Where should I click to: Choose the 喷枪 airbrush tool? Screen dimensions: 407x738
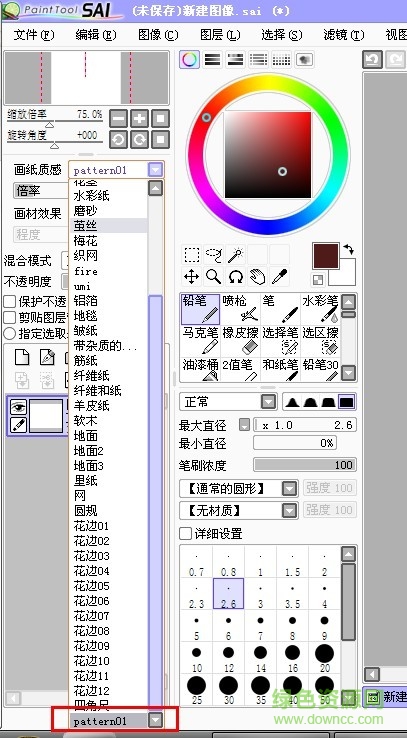[x=240, y=309]
